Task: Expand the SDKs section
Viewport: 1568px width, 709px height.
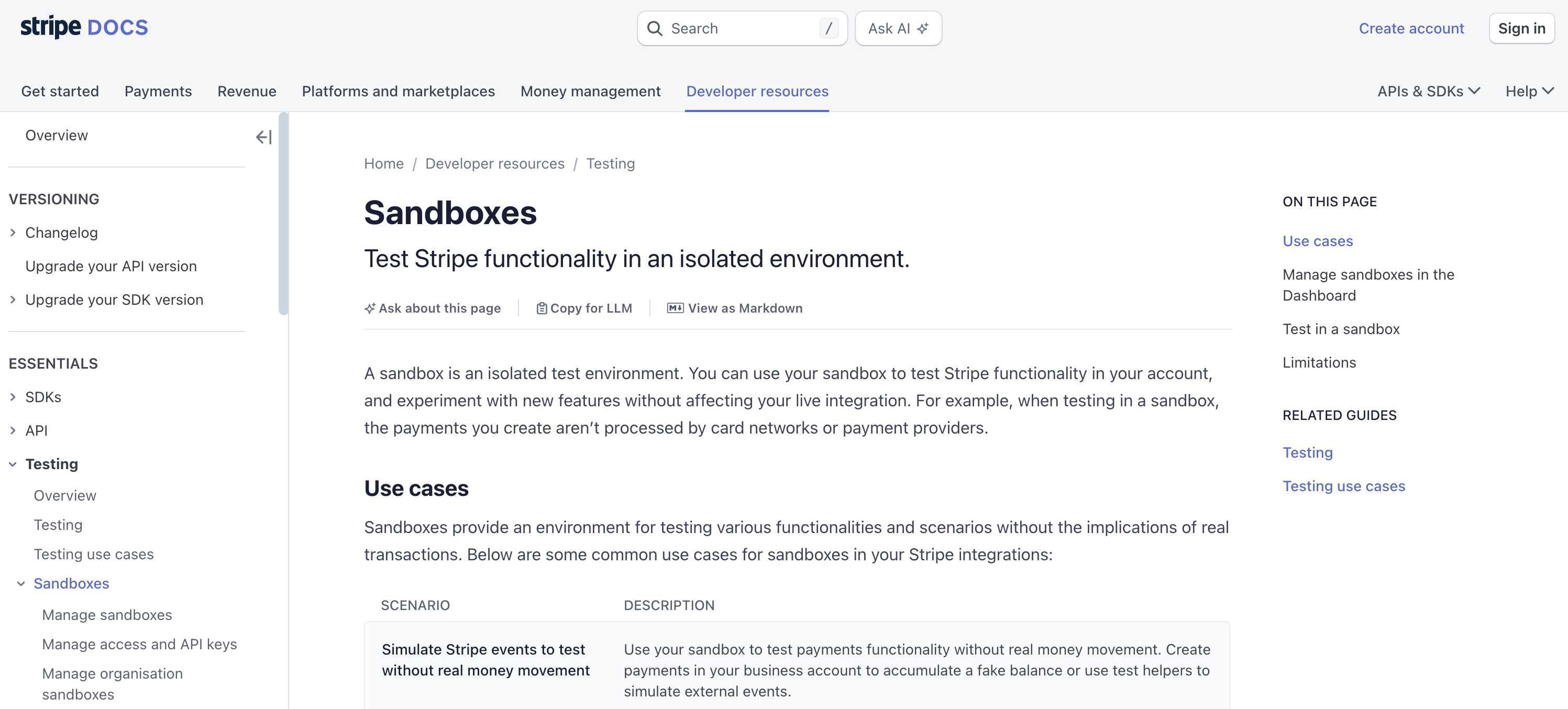Action: tap(14, 396)
